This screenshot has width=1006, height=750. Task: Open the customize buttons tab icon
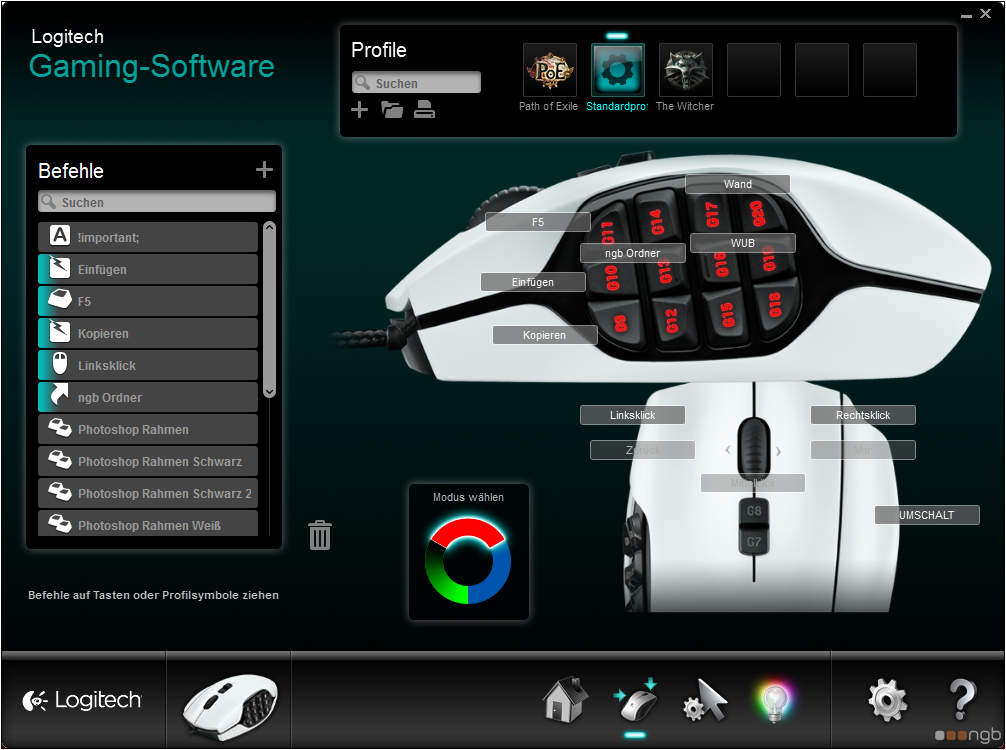coord(635,700)
